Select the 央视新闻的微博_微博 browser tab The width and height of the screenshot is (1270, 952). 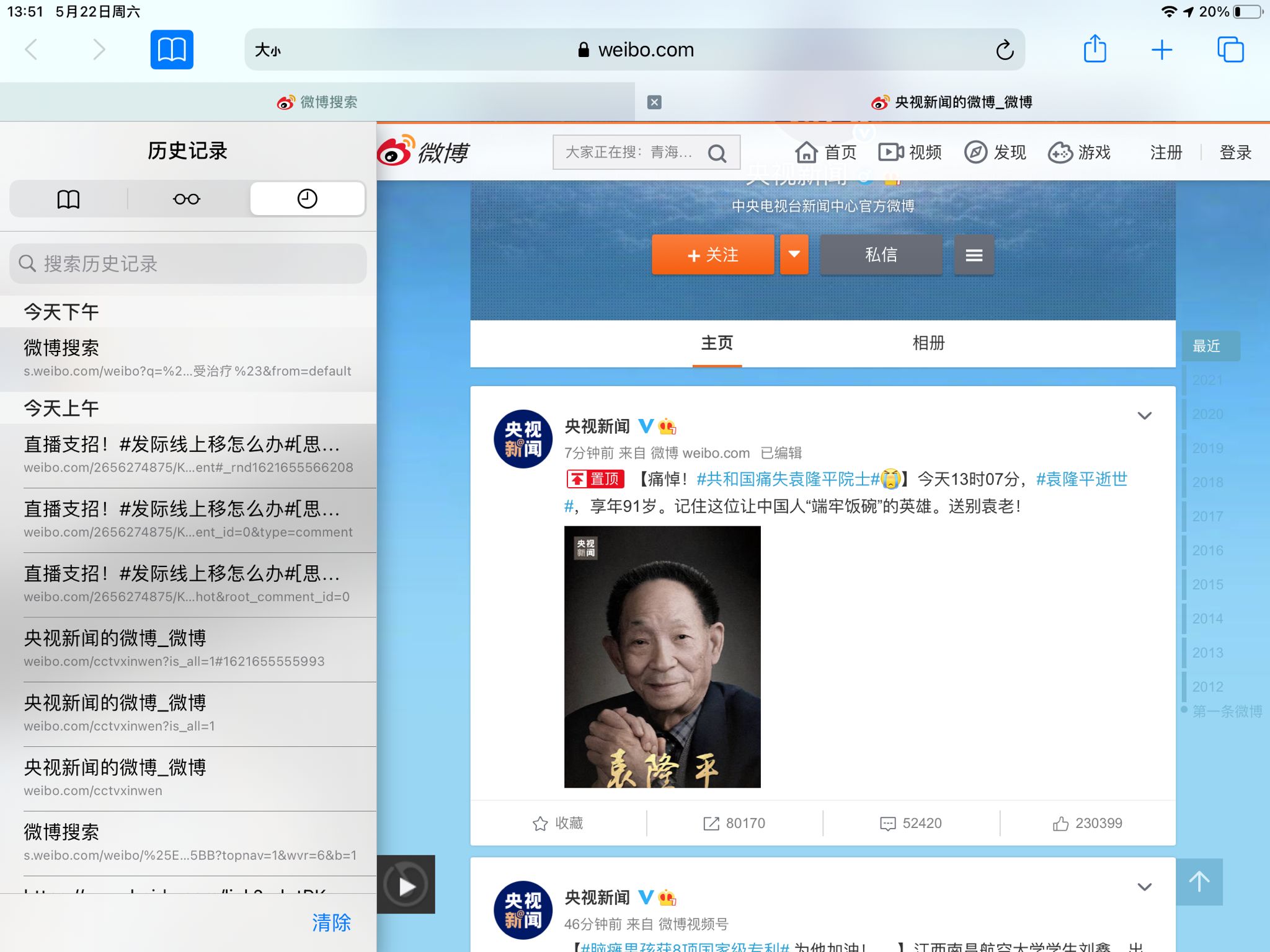point(952,102)
